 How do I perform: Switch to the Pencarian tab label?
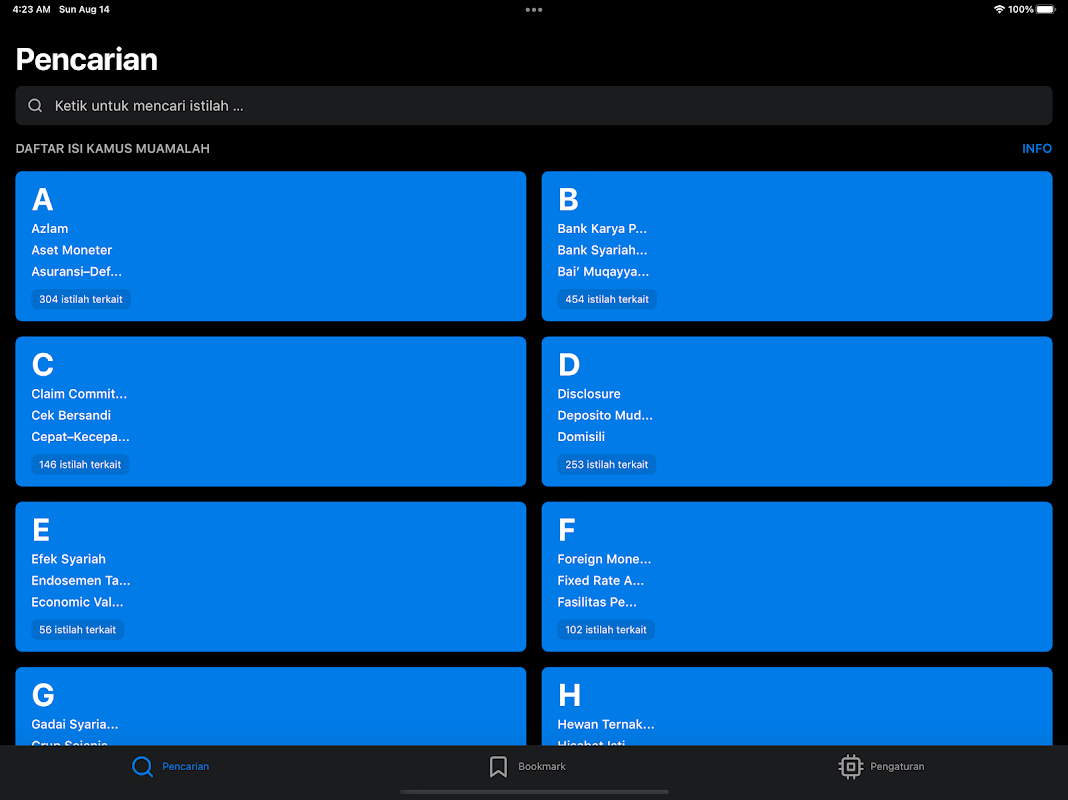(185, 766)
